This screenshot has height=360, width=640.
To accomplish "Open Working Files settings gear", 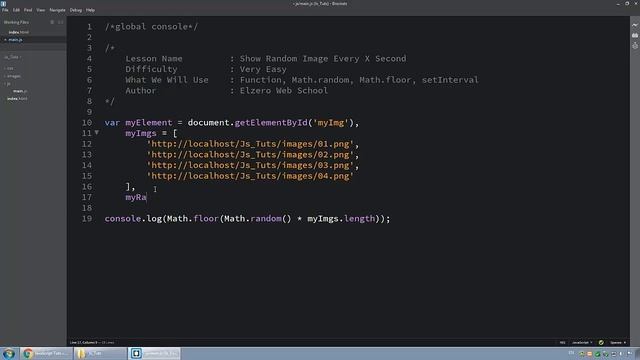I will tap(52, 22).
